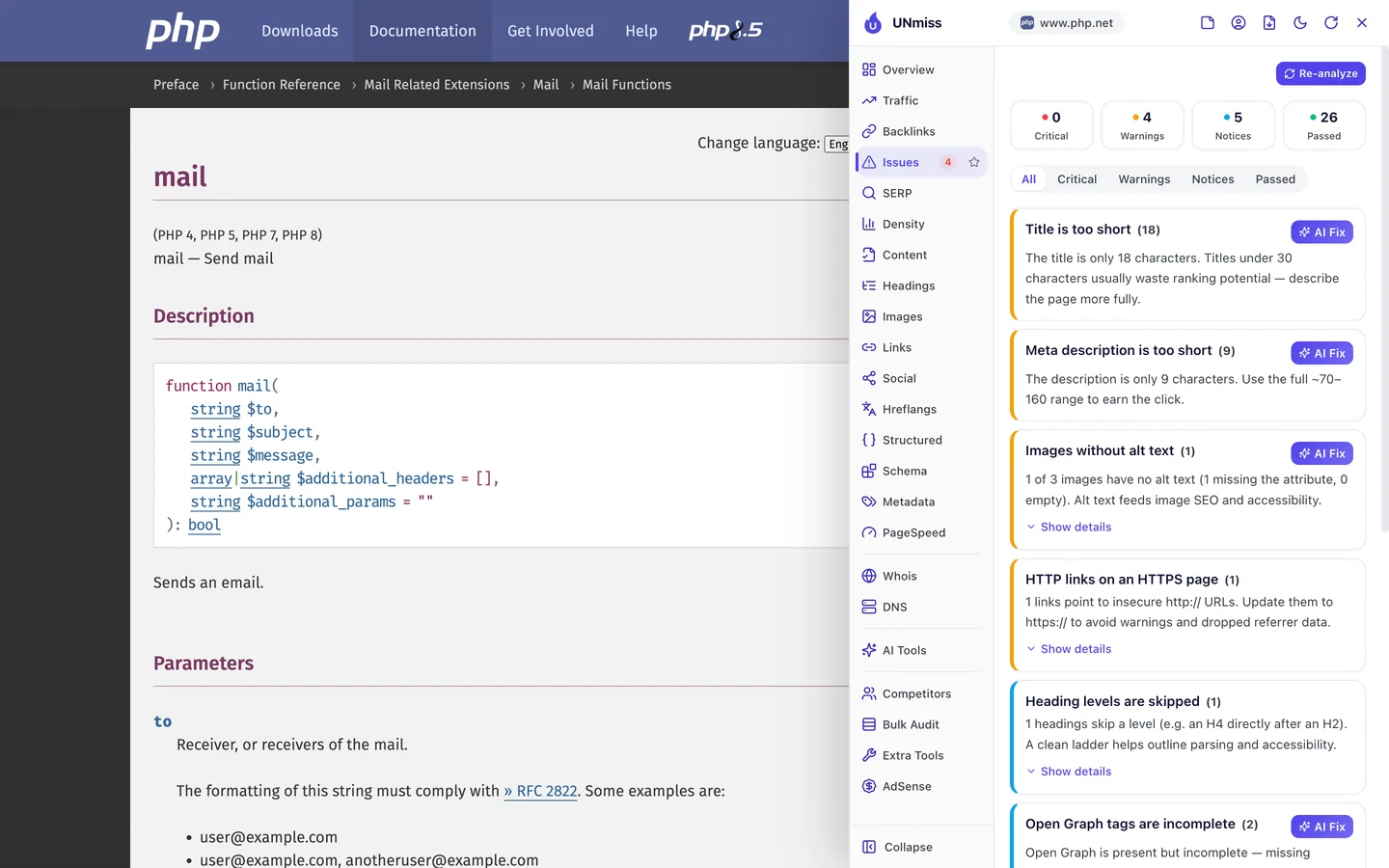Open the Change language dropdown

(837, 144)
